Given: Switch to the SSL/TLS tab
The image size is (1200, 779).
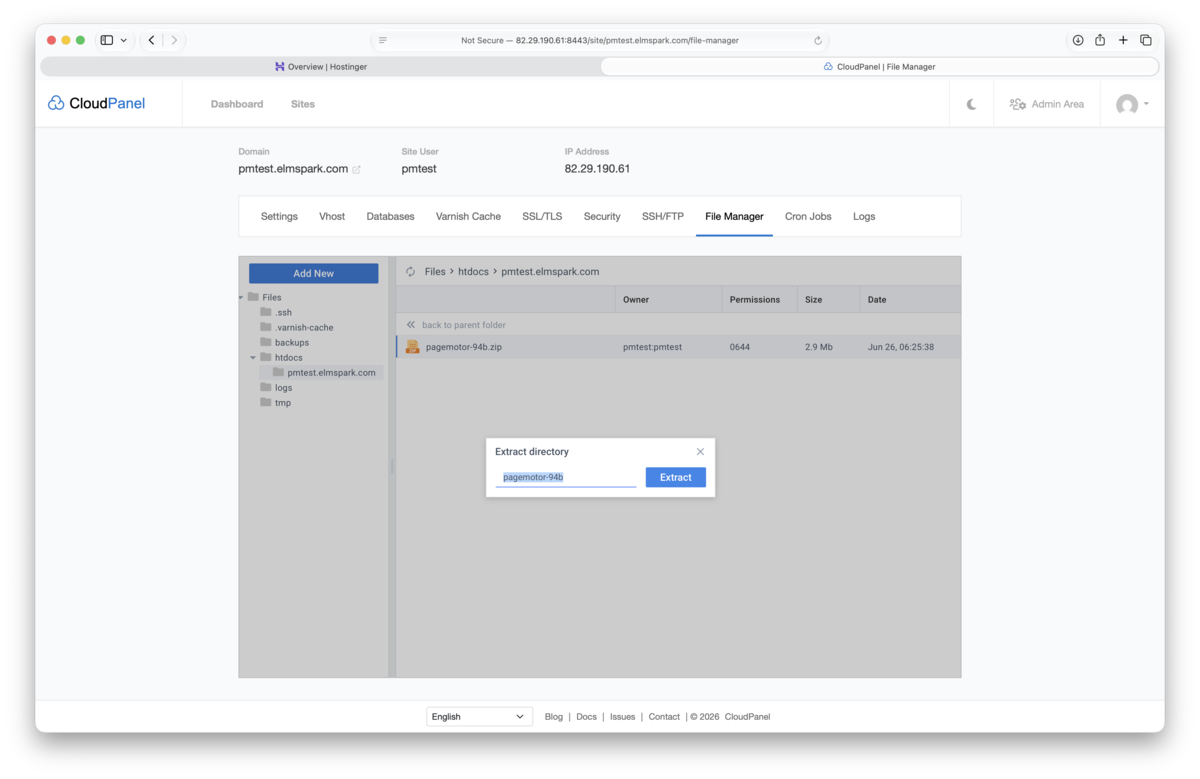Looking at the screenshot, I should (x=542, y=216).
